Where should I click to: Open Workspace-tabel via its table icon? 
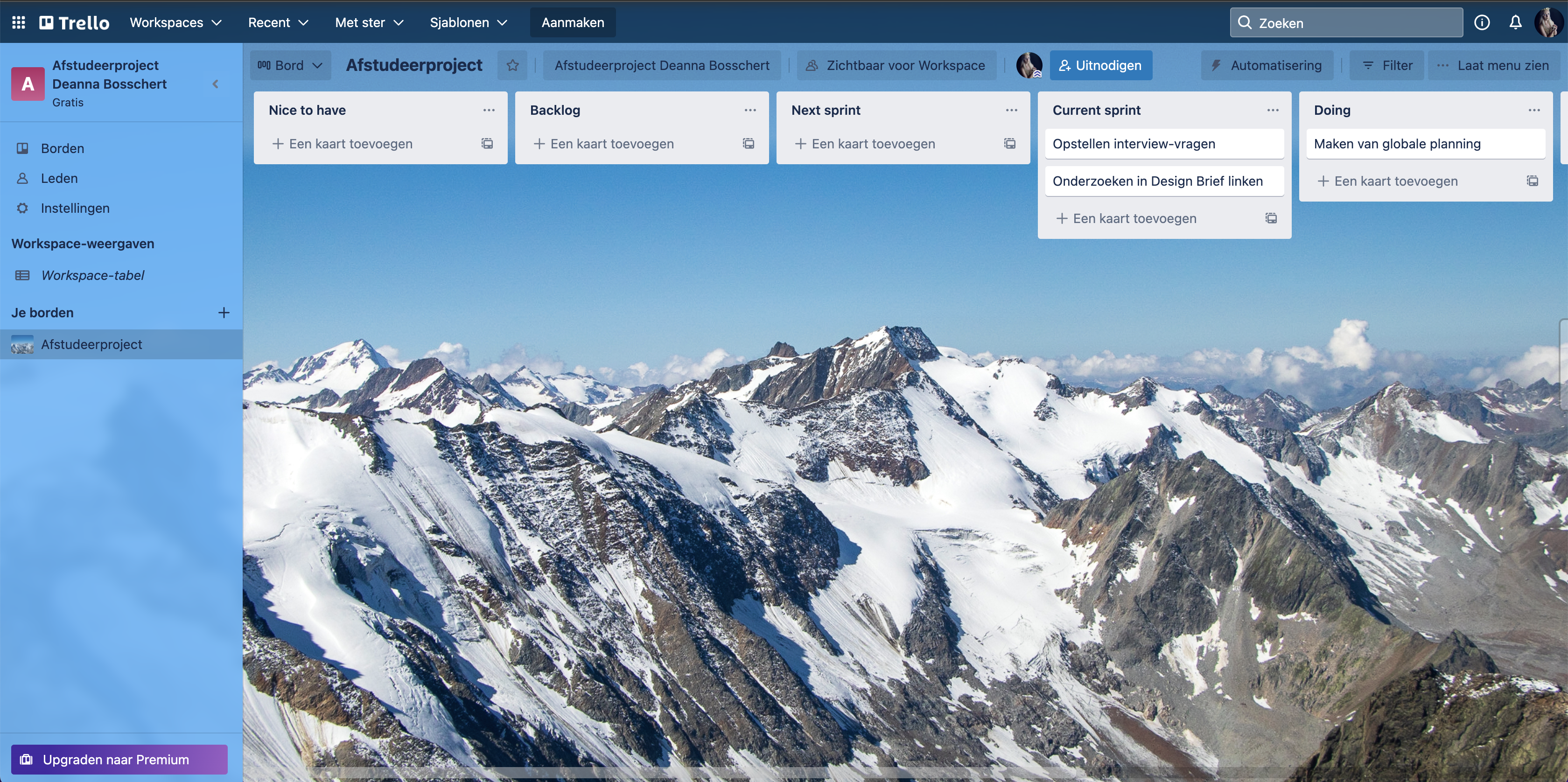[x=22, y=275]
